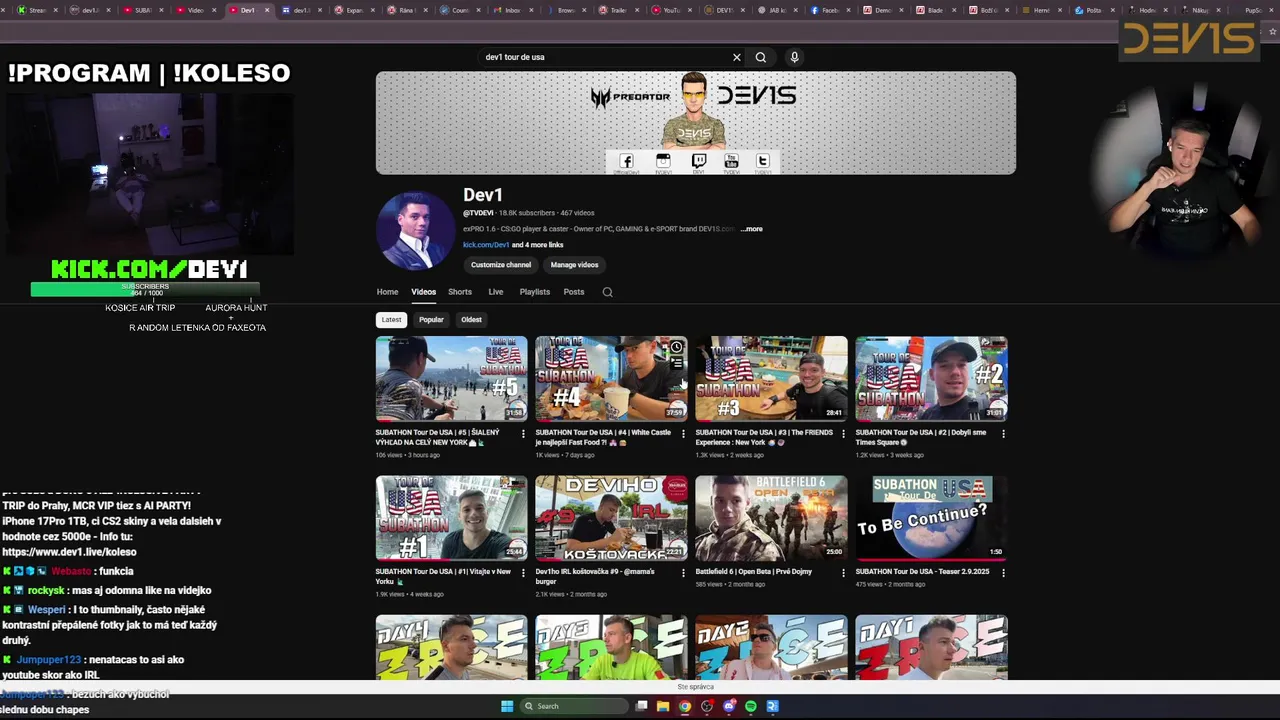1280x720 pixels.
Task: Clear the YouTube search box with the X
Action: click(x=737, y=57)
